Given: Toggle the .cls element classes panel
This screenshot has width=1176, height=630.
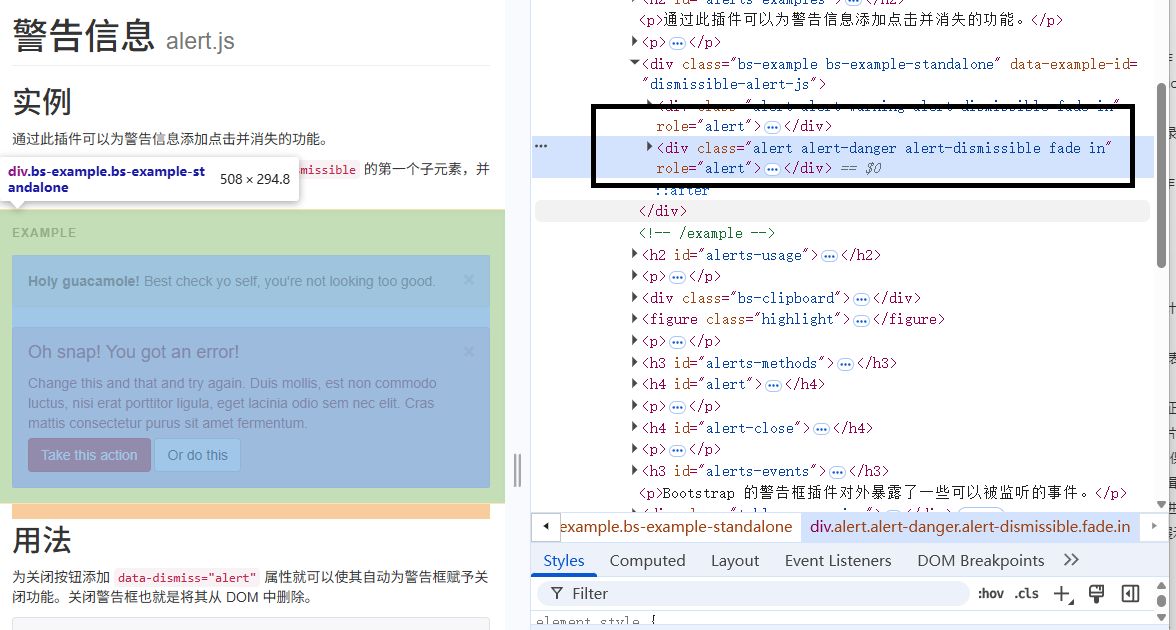Looking at the screenshot, I should pyautogui.click(x=1026, y=593).
